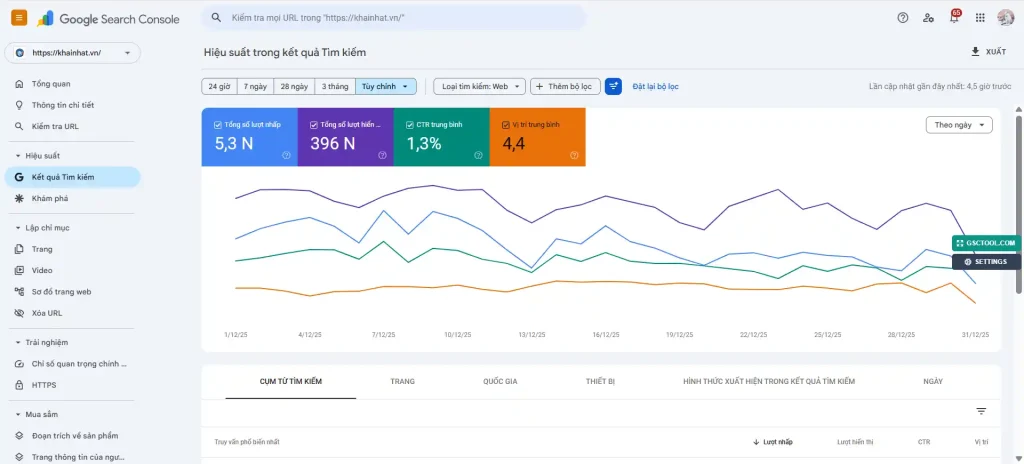Click the Thêm bộ lọc button
Screen dimensions: 1024x464
[x=565, y=86]
